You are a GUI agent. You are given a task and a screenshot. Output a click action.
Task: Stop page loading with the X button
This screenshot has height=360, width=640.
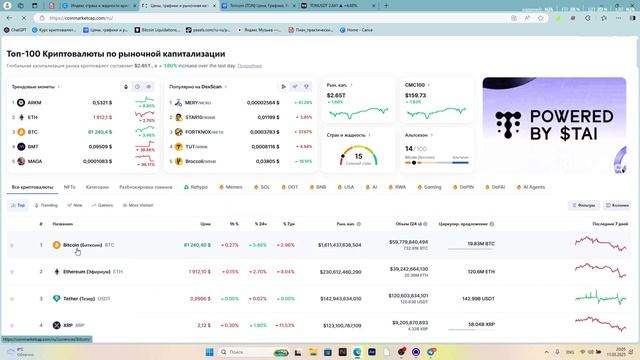[23, 18]
